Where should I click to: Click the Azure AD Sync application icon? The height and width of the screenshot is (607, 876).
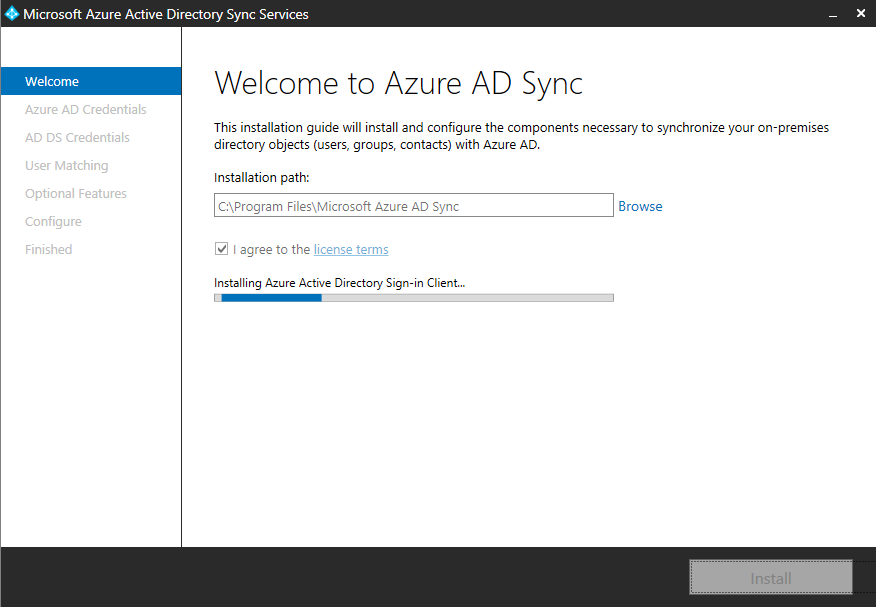click(x=11, y=13)
